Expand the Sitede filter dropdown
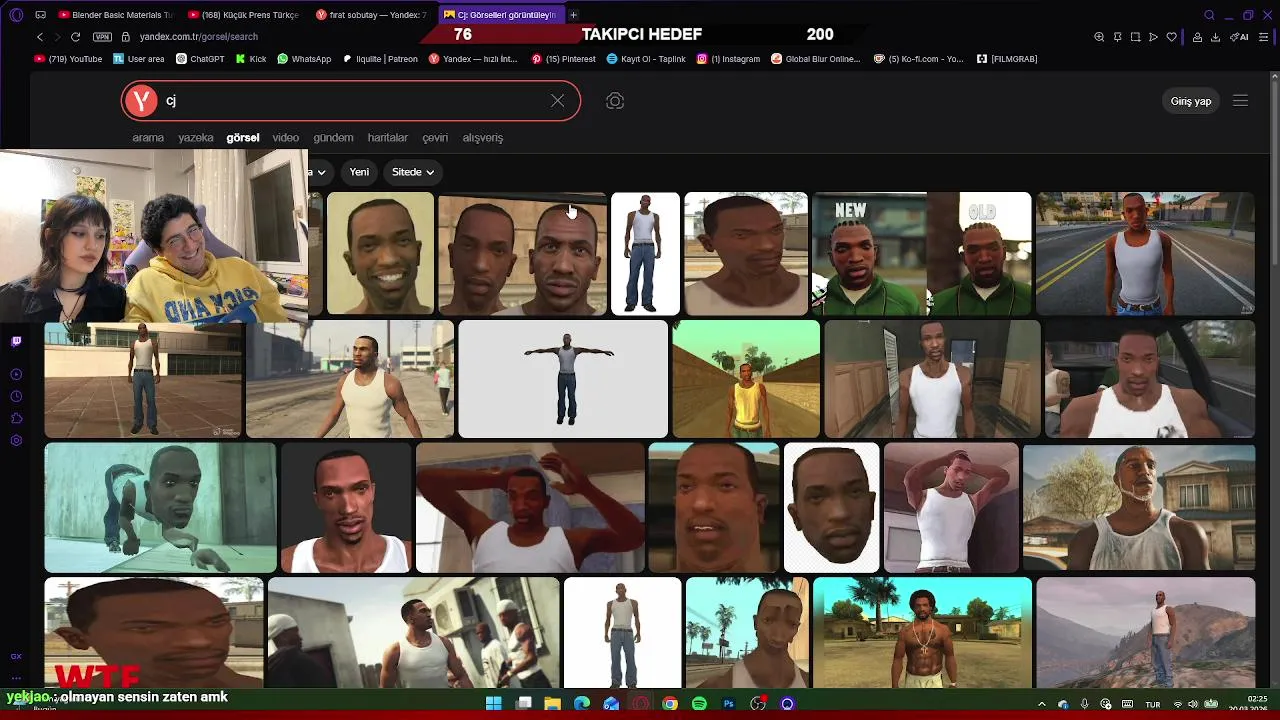 pyautogui.click(x=413, y=172)
